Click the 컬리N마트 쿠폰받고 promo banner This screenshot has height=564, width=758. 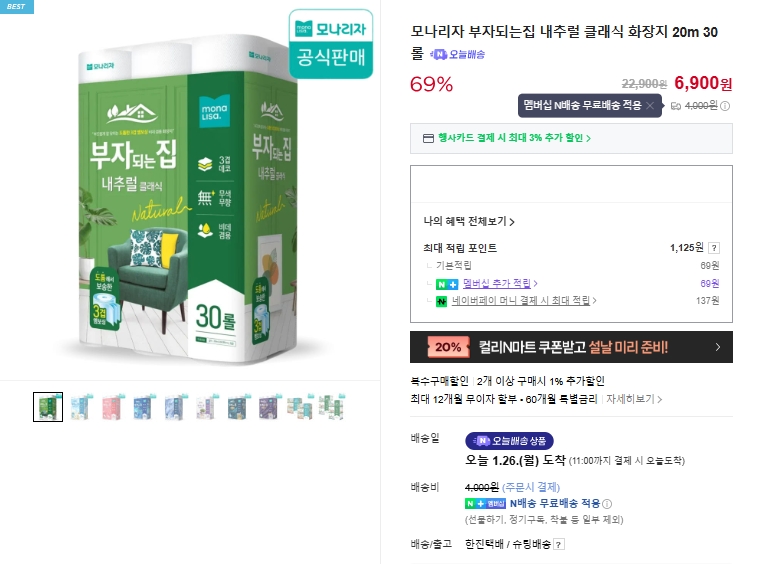tap(571, 347)
